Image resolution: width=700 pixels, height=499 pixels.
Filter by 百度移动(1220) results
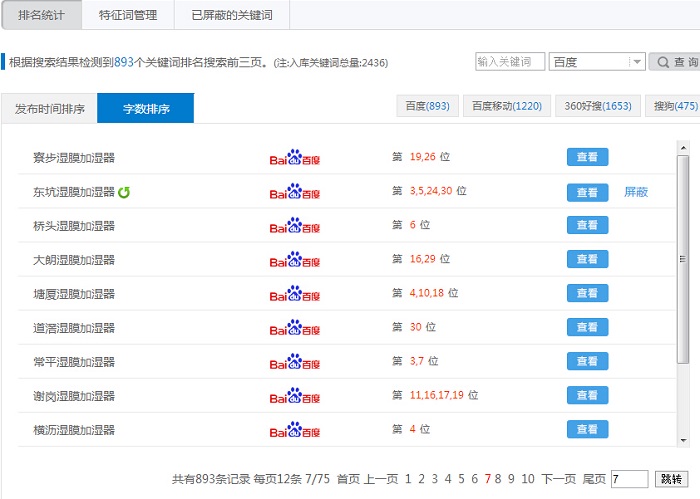506,106
